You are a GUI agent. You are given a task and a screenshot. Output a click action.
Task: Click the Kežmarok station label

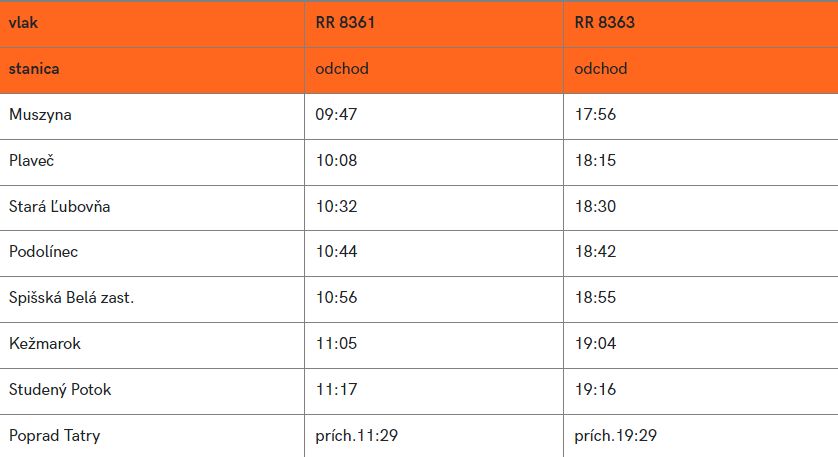tap(45, 343)
